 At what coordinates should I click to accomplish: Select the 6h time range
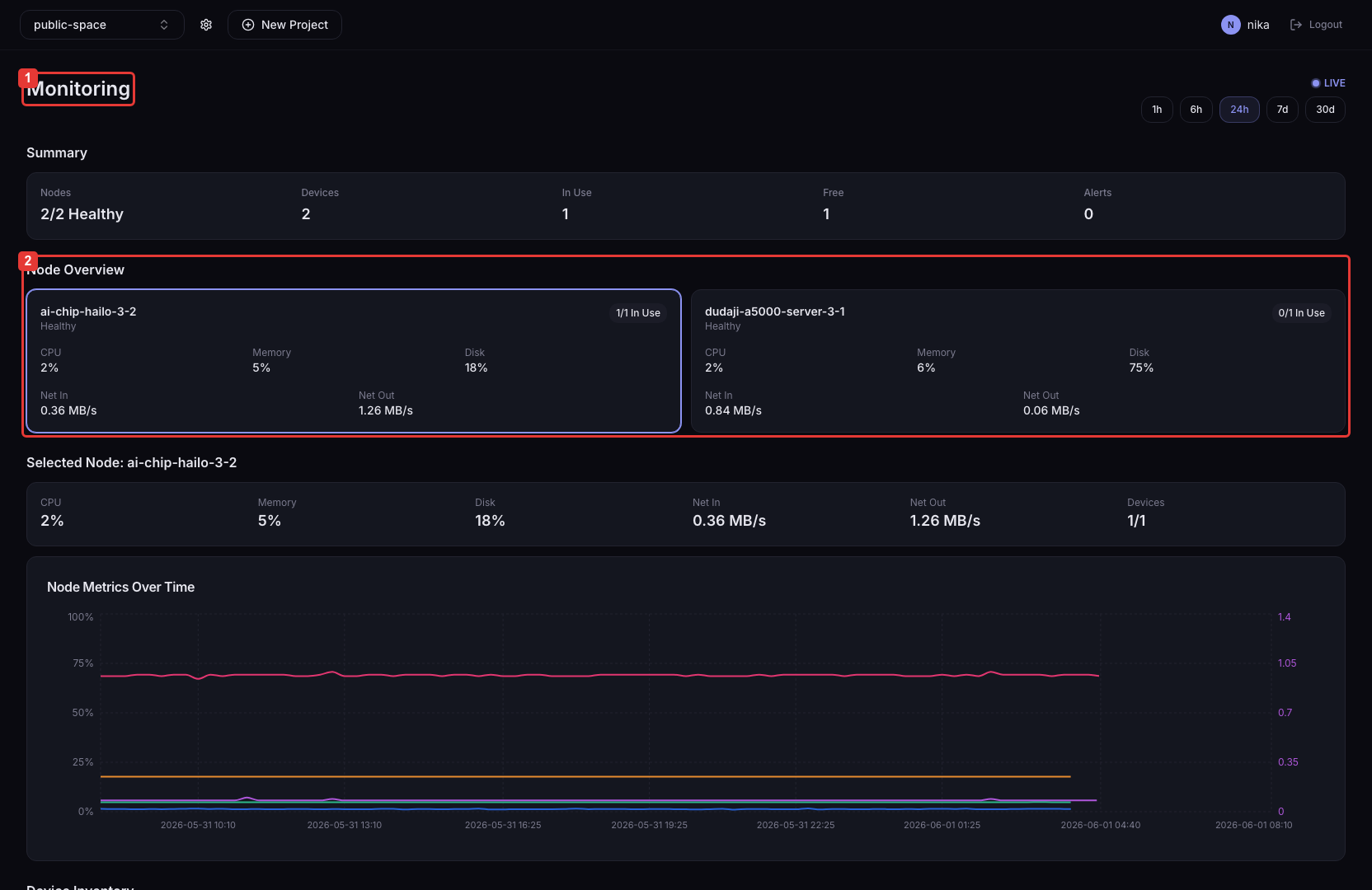pos(1196,110)
